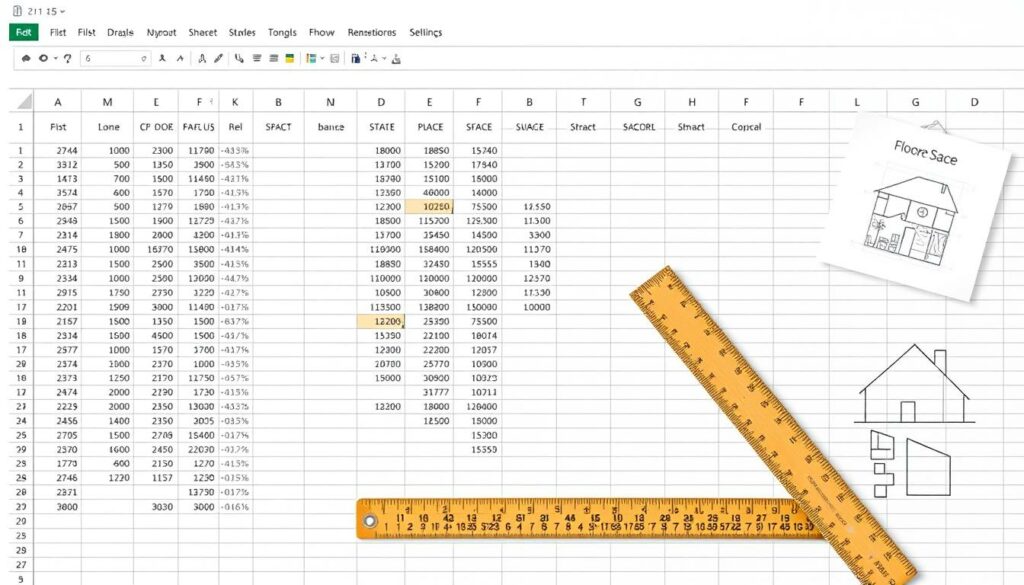The width and height of the screenshot is (1024, 585).
Task: Open the green Fdt tab
Action: 24,32
